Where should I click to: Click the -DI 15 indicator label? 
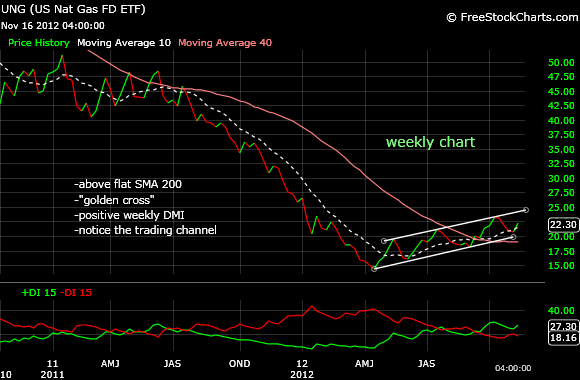[x=75, y=292]
